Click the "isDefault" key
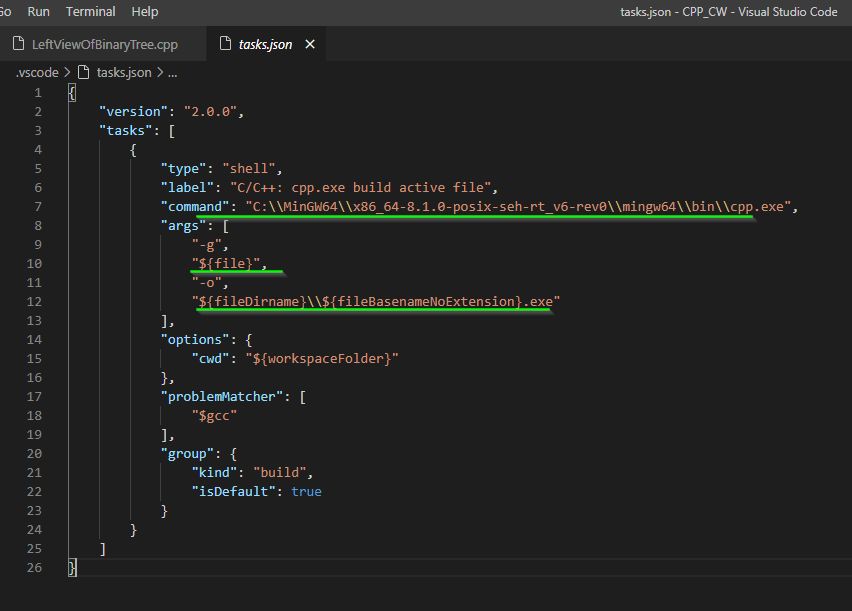The height and width of the screenshot is (611, 852). point(234,491)
